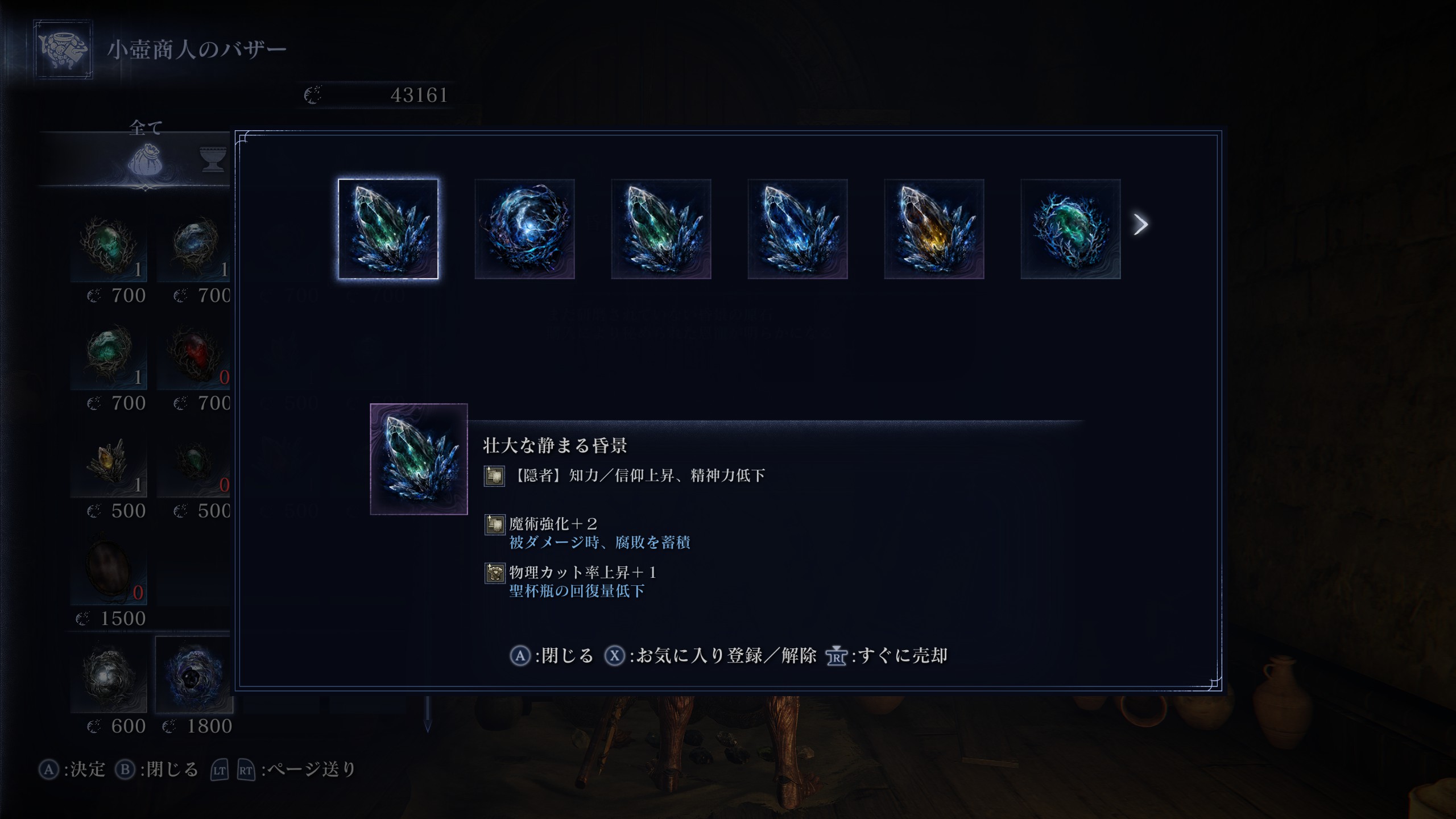Click the 決定 confirm prompt at bottom
The width and height of the screenshot is (1456, 819).
[72, 770]
